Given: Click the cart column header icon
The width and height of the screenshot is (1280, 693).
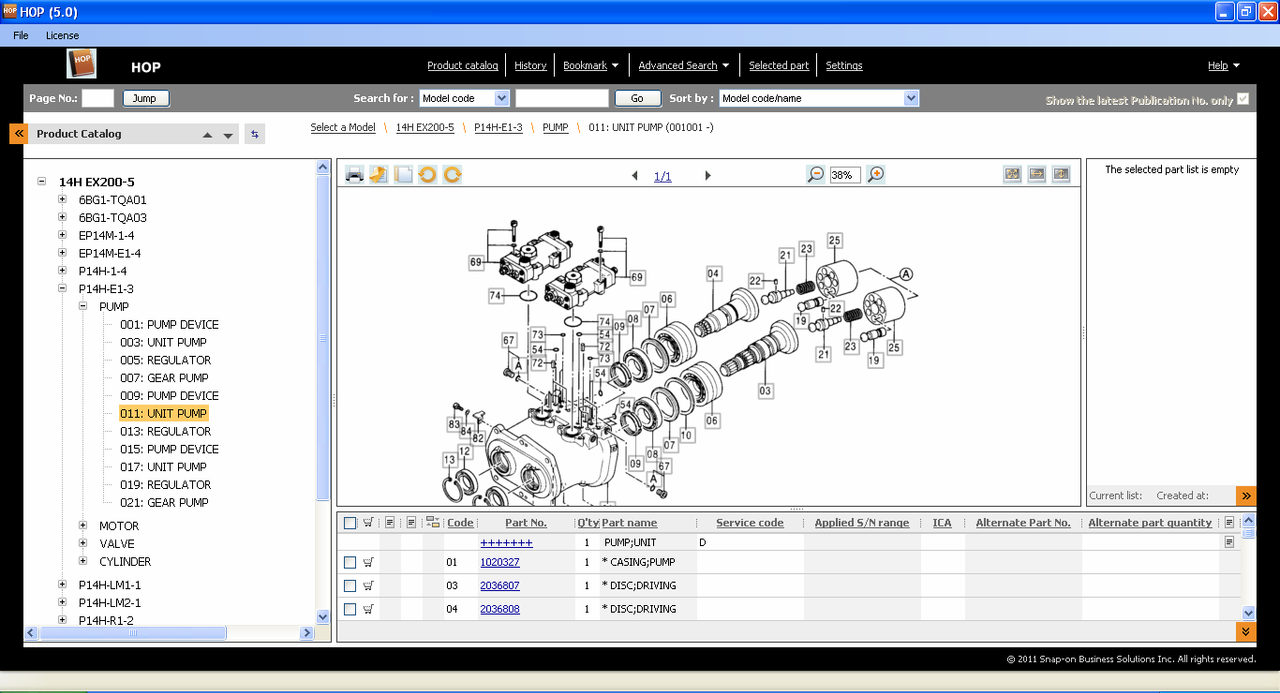Looking at the screenshot, I should pos(368,522).
